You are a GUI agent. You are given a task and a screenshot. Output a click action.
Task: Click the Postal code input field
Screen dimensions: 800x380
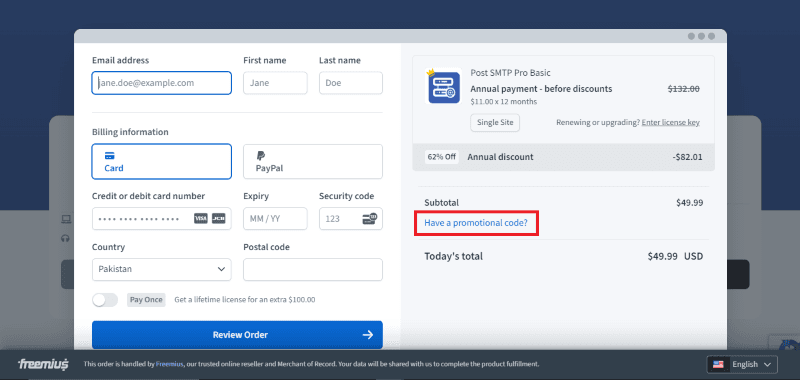point(313,269)
